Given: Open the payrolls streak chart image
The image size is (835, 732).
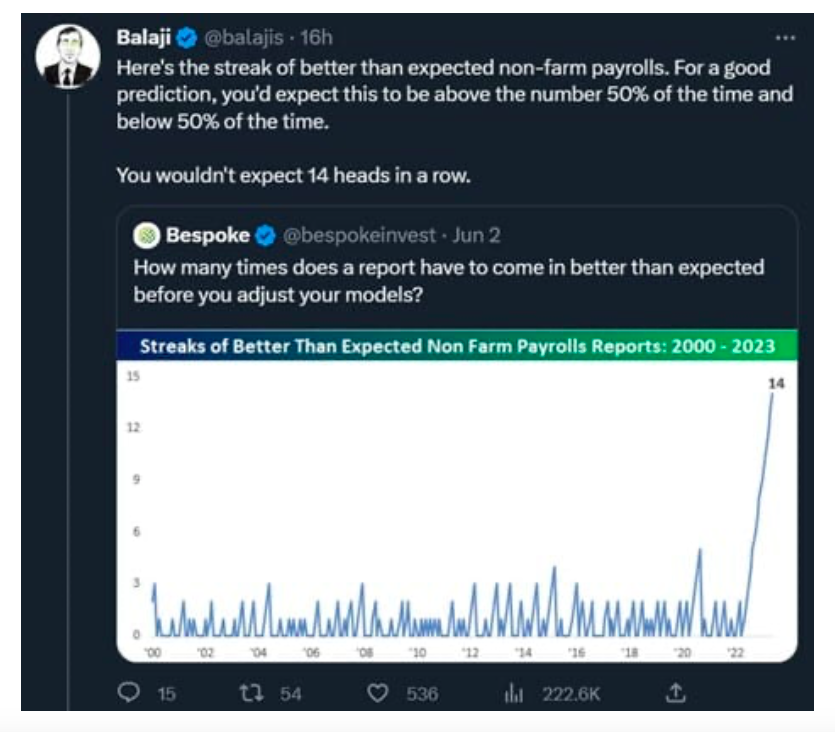Looking at the screenshot, I should (x=457, y=496).
